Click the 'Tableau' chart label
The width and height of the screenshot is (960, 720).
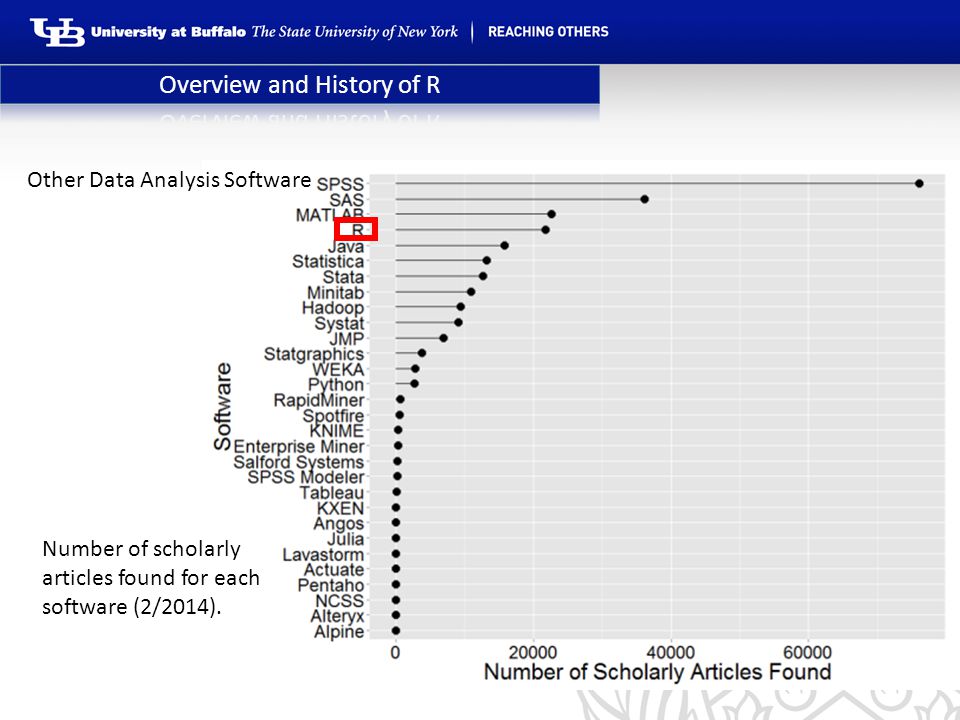332,493
